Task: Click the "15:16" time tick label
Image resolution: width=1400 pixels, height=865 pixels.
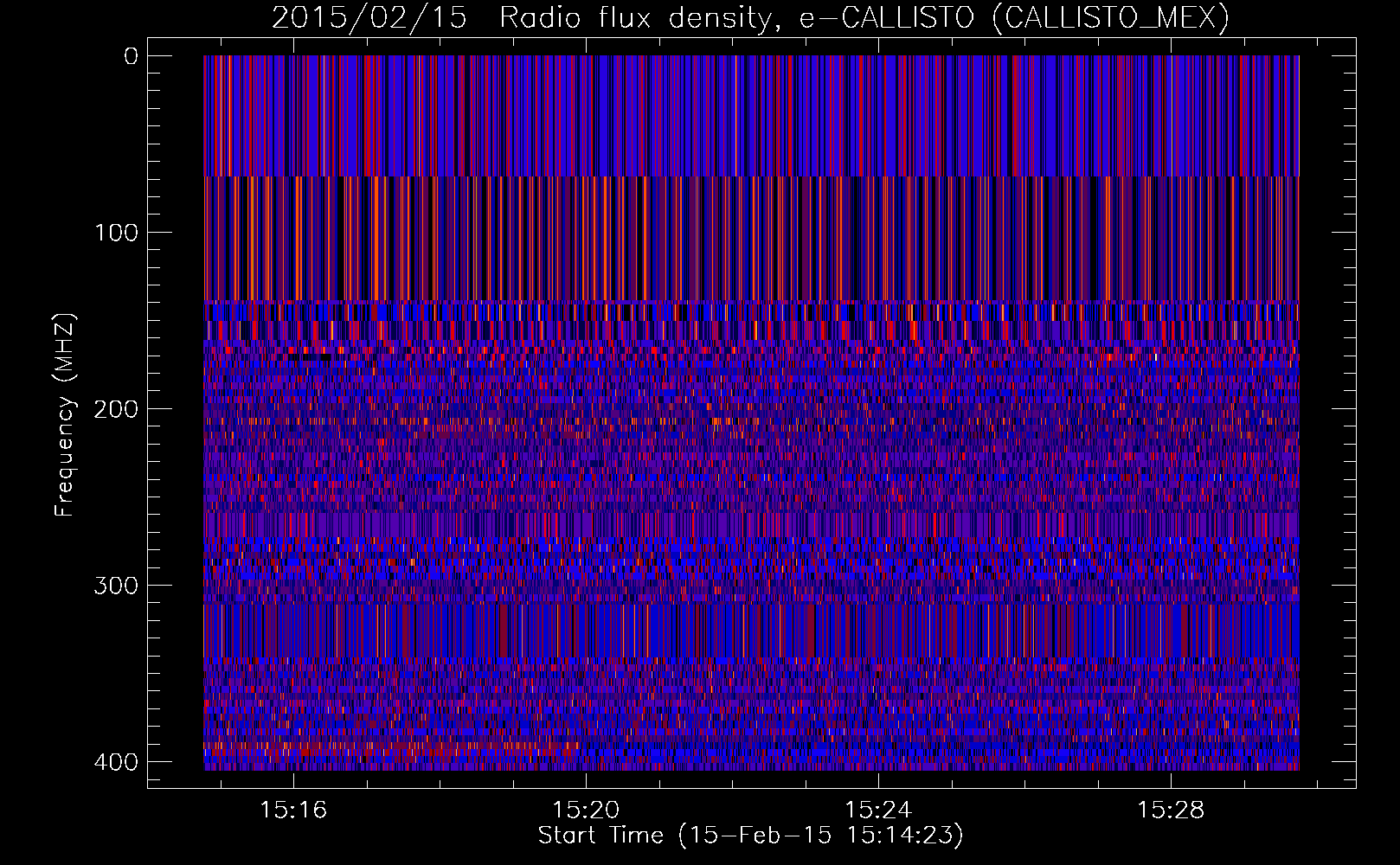Action: [293, 811]
